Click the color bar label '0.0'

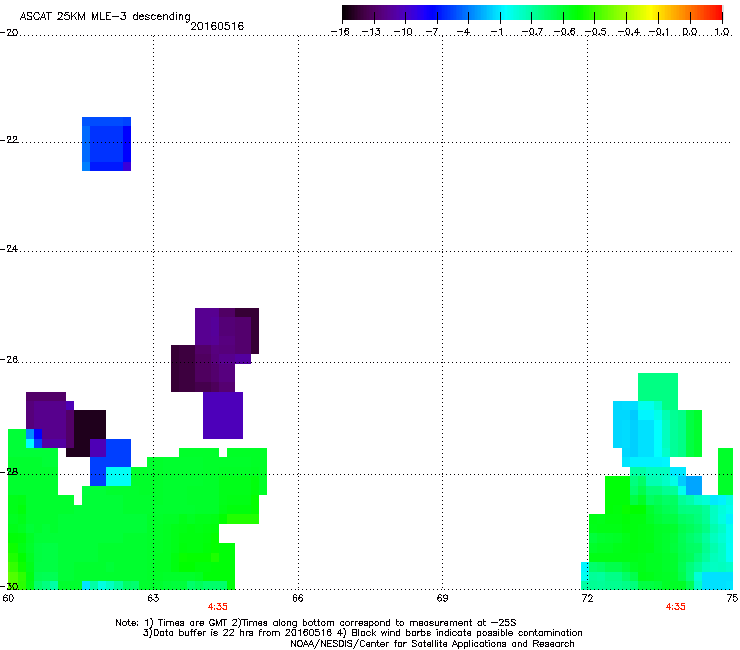pyautogui.click(x=690, y=32)
